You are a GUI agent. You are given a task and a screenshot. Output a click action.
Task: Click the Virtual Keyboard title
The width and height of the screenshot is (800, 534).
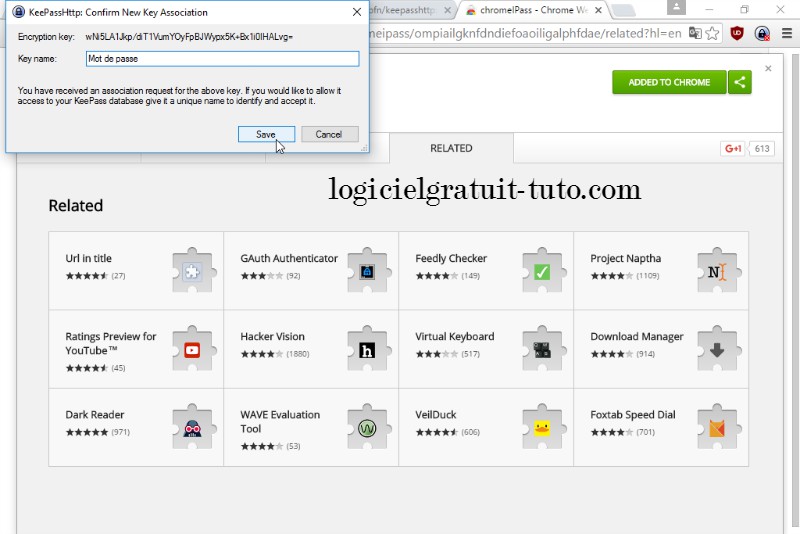tap(455, 336)
